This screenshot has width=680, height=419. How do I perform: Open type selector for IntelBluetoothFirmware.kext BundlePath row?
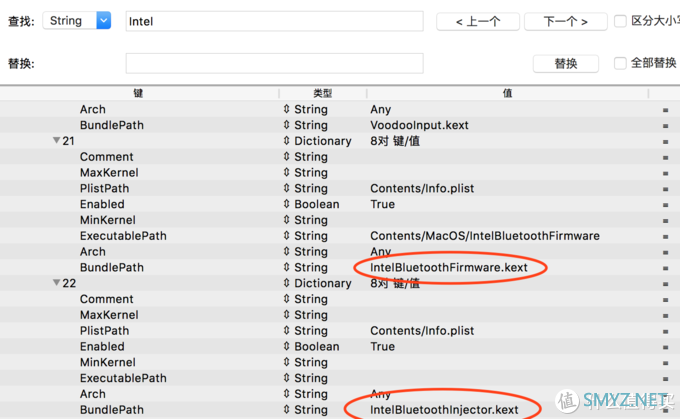click(x=286, y=267)
